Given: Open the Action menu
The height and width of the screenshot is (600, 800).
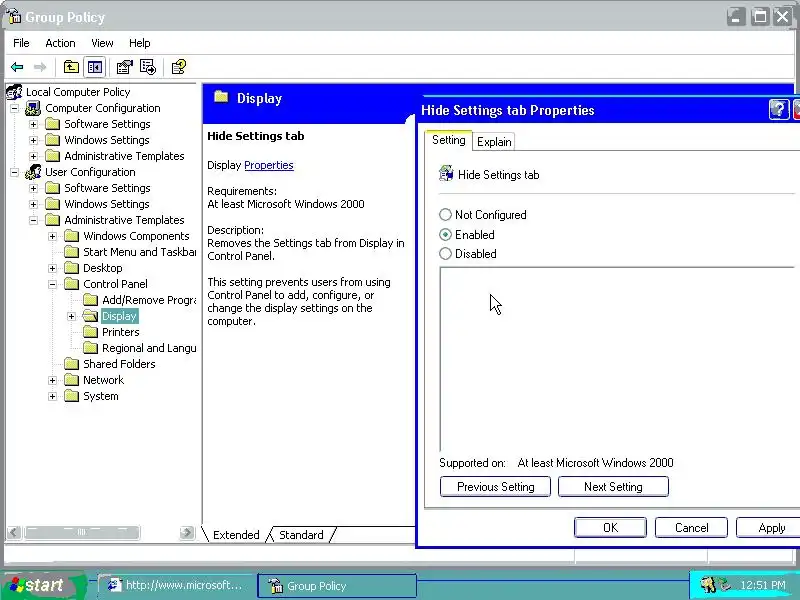Looking at the screenshot, I should click(x=60, y=43).
